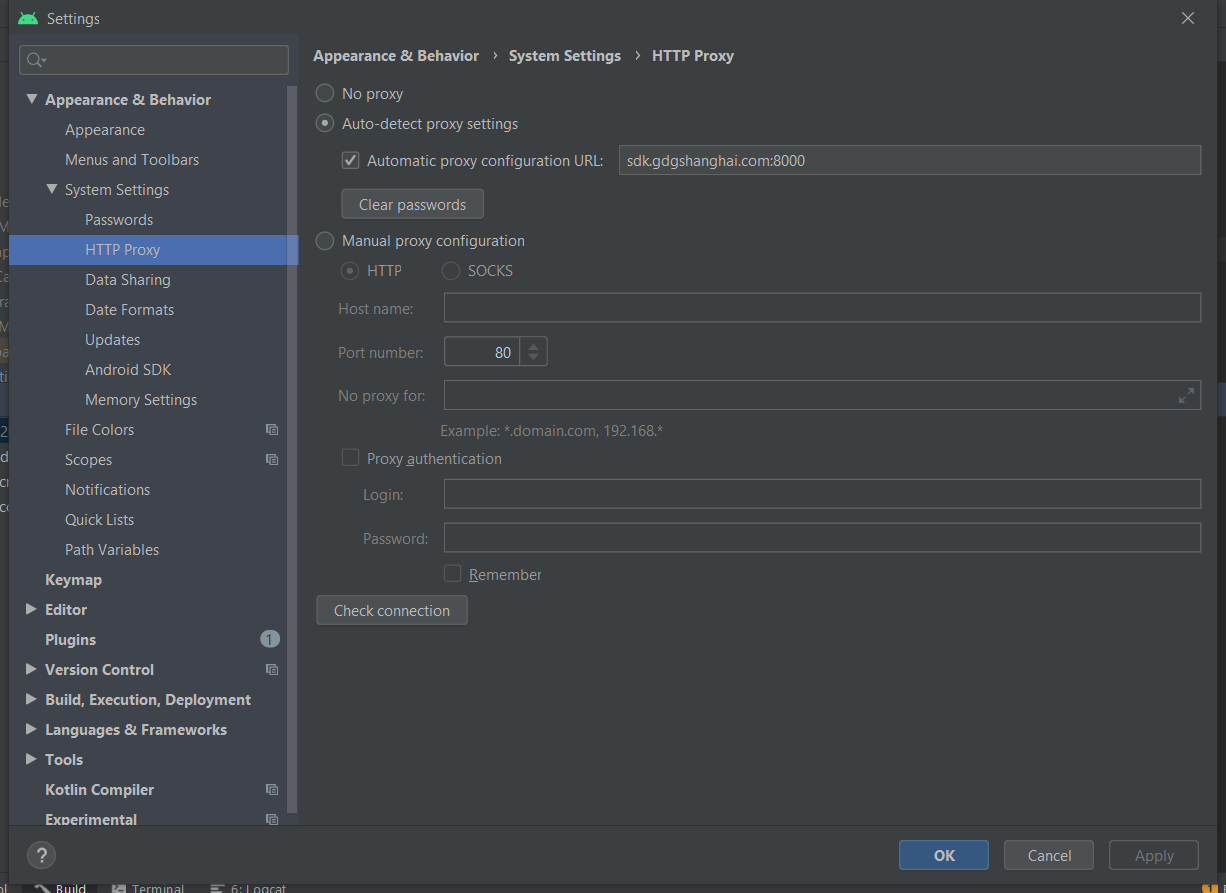Image resolution: width=1226 pixels, height=893 pixels.
Task: Open the Appearance settings page
Action: [x=105, y=130]
